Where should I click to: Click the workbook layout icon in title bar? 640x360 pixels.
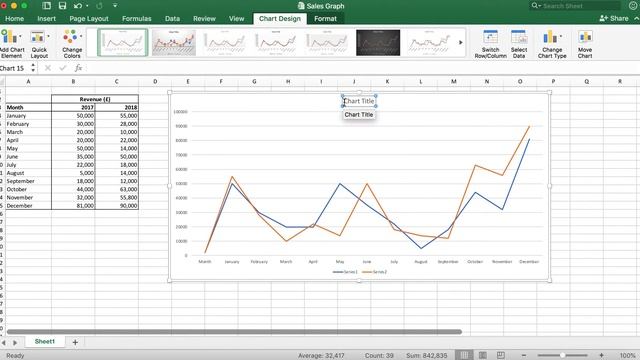click(47, 6)
